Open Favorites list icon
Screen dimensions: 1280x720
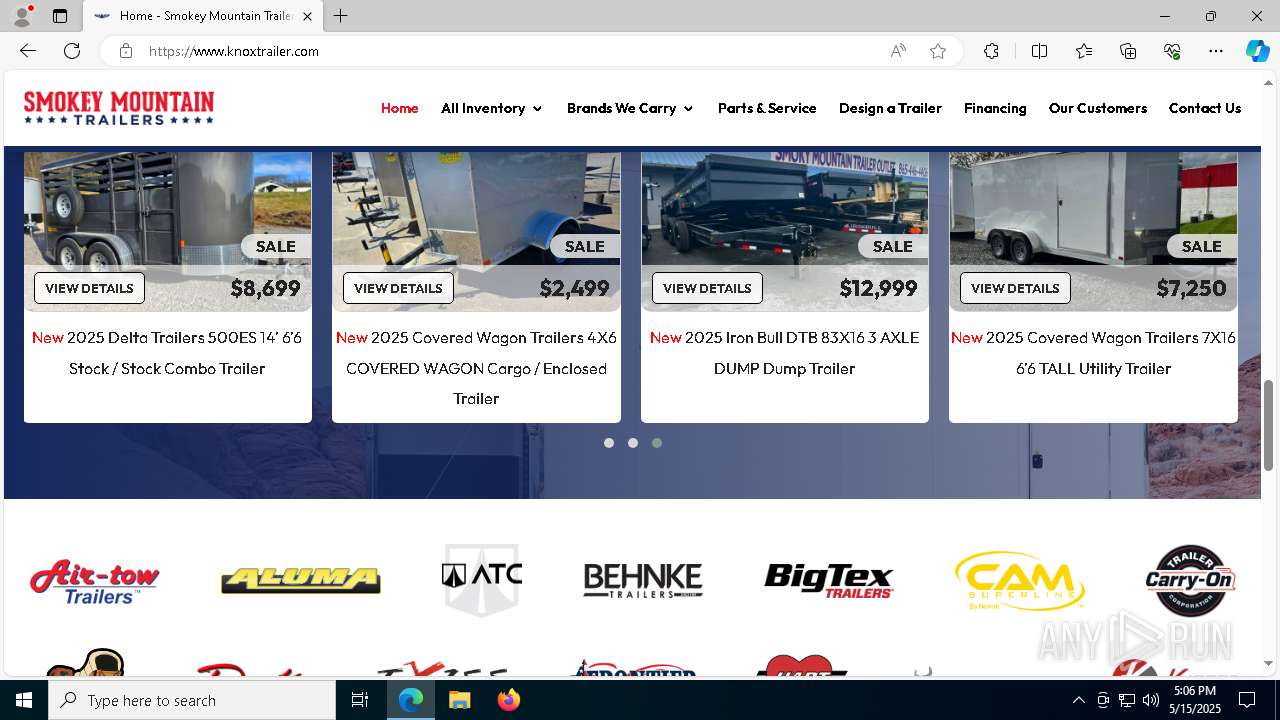(1084, 51)
